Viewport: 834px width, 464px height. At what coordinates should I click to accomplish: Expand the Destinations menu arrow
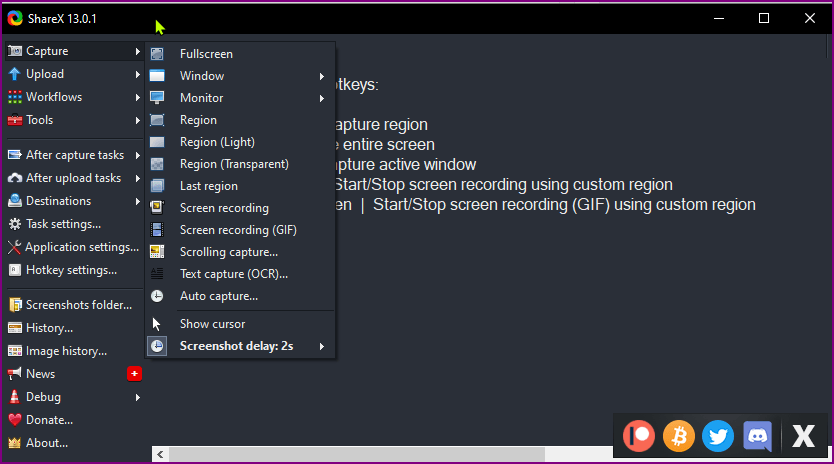(x=137, y=201)
